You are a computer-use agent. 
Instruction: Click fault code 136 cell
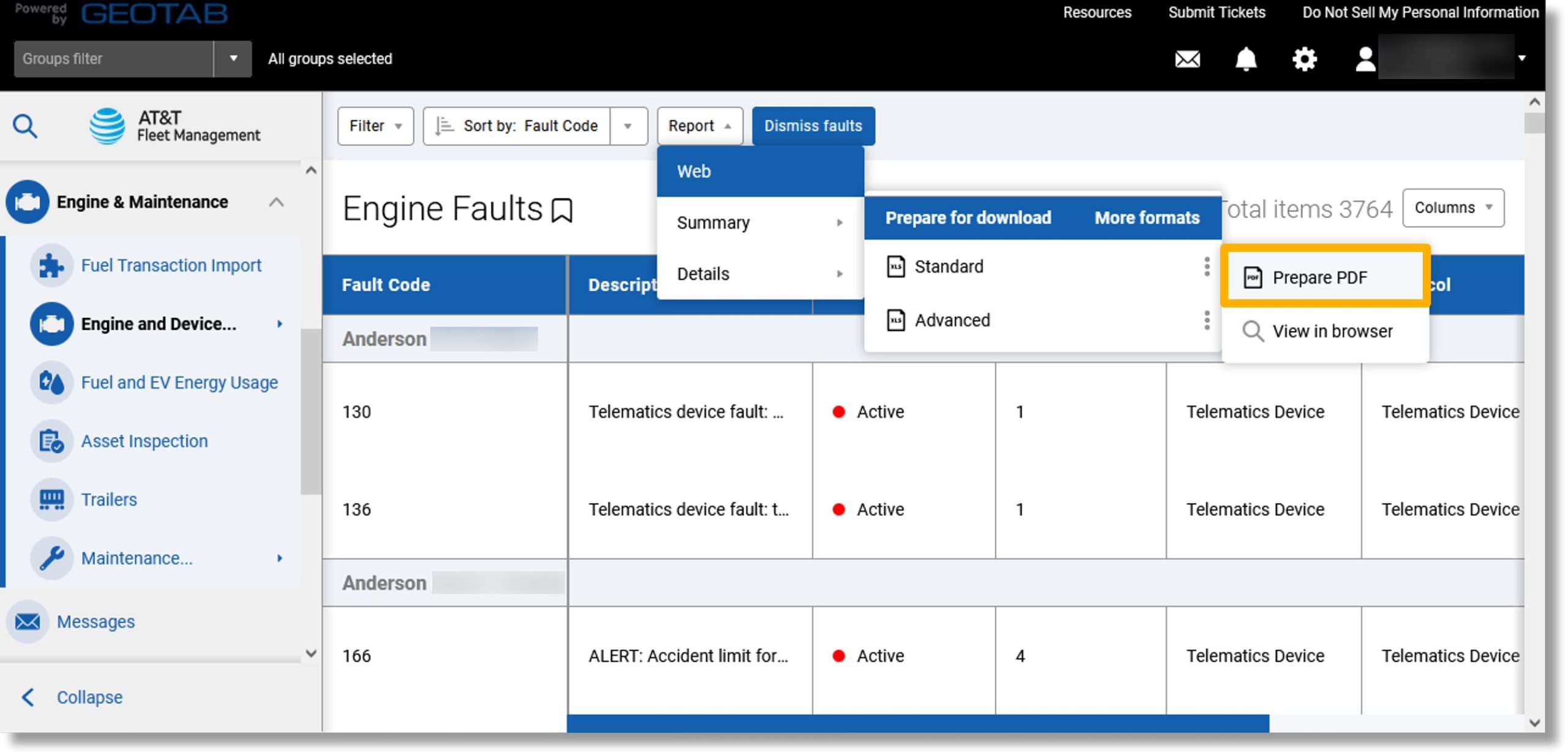[445, 509]
